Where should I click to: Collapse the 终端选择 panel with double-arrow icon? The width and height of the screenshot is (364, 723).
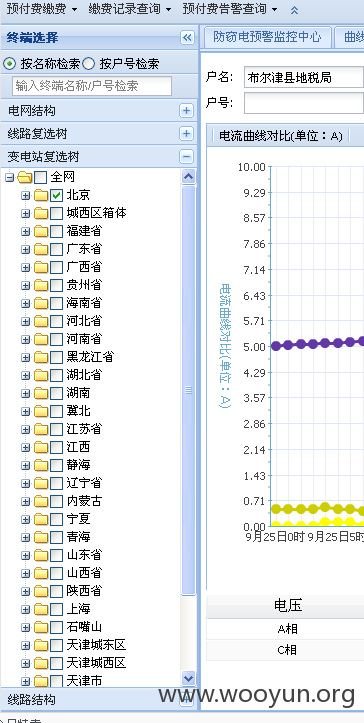pyautogui.click(x=187, y=38)
